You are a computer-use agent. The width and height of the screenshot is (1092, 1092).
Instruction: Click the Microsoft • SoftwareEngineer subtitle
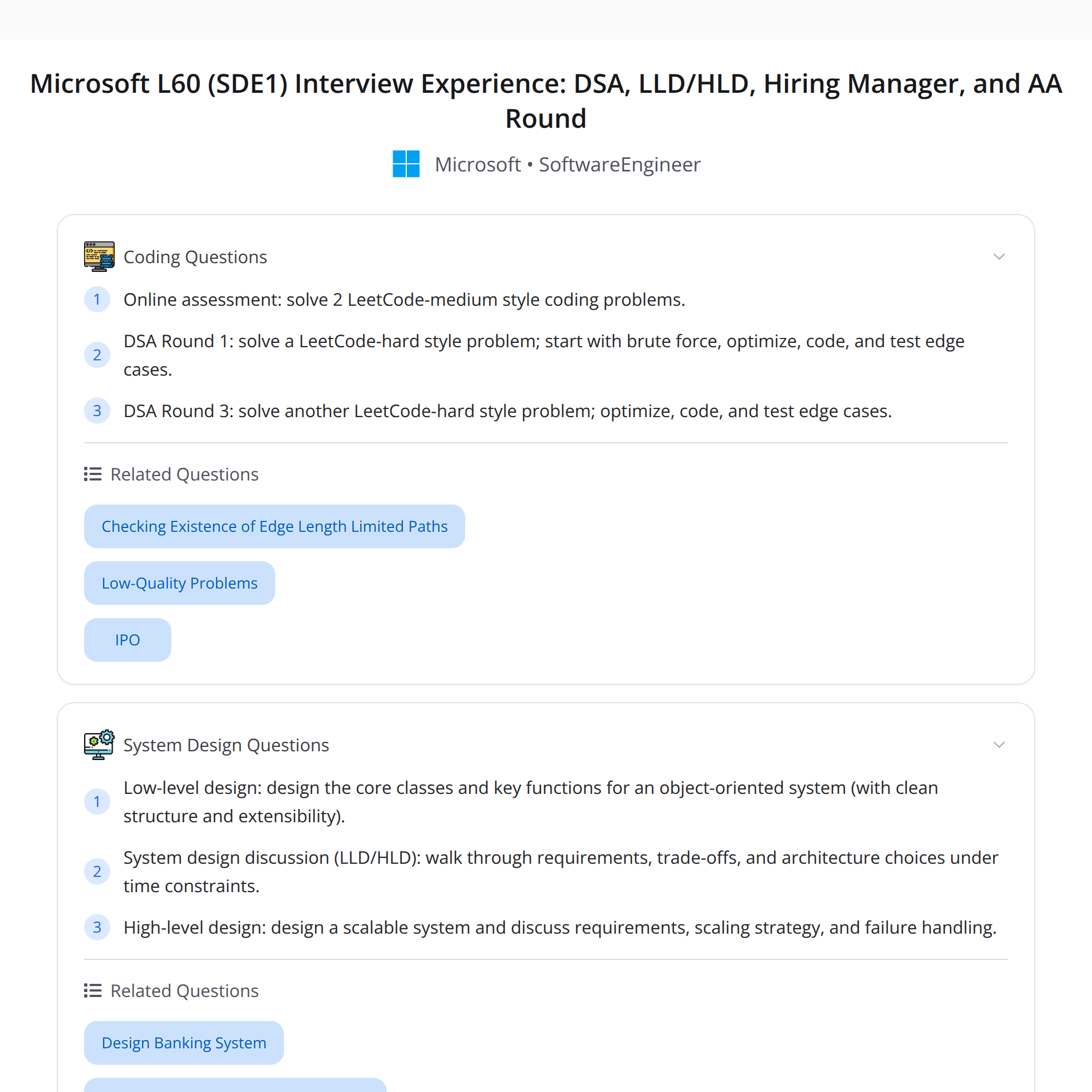click(x=567, y=164)
